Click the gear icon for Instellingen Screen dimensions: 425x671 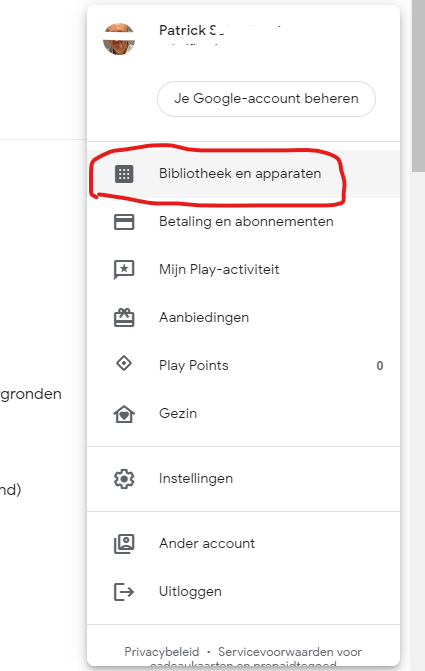(x=124, y=479)
